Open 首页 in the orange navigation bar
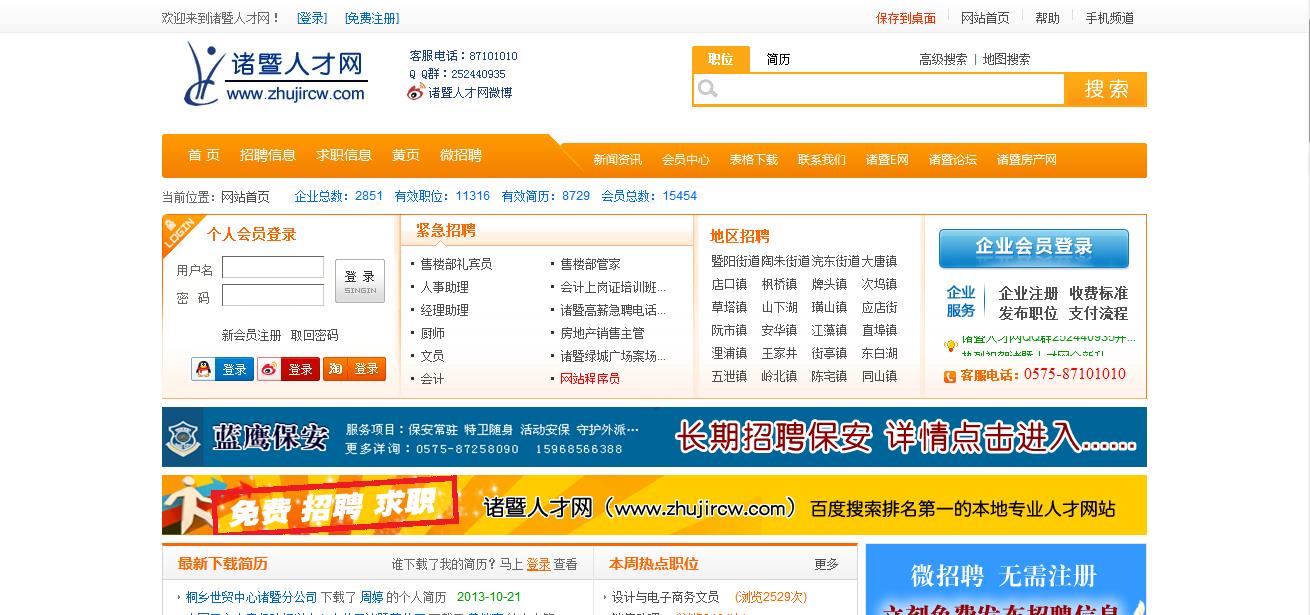The height and width of the screenshot is (615, 1310). click(204, 155)
